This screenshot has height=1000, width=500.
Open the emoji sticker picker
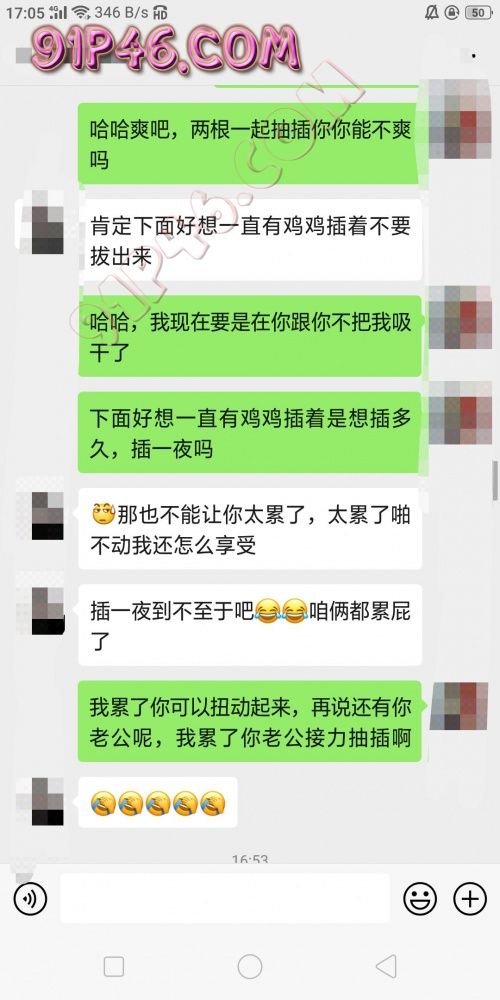click(x=420, y=899)
